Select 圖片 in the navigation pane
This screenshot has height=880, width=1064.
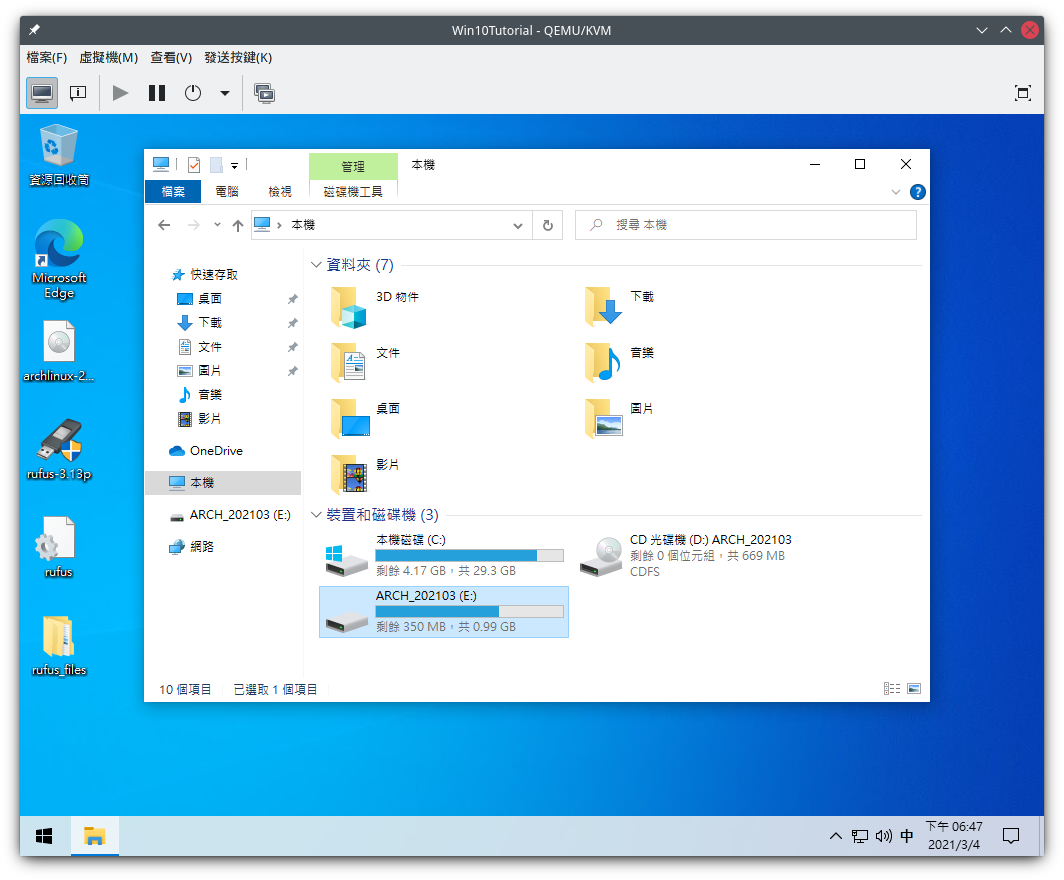click(x=210, y=371)
